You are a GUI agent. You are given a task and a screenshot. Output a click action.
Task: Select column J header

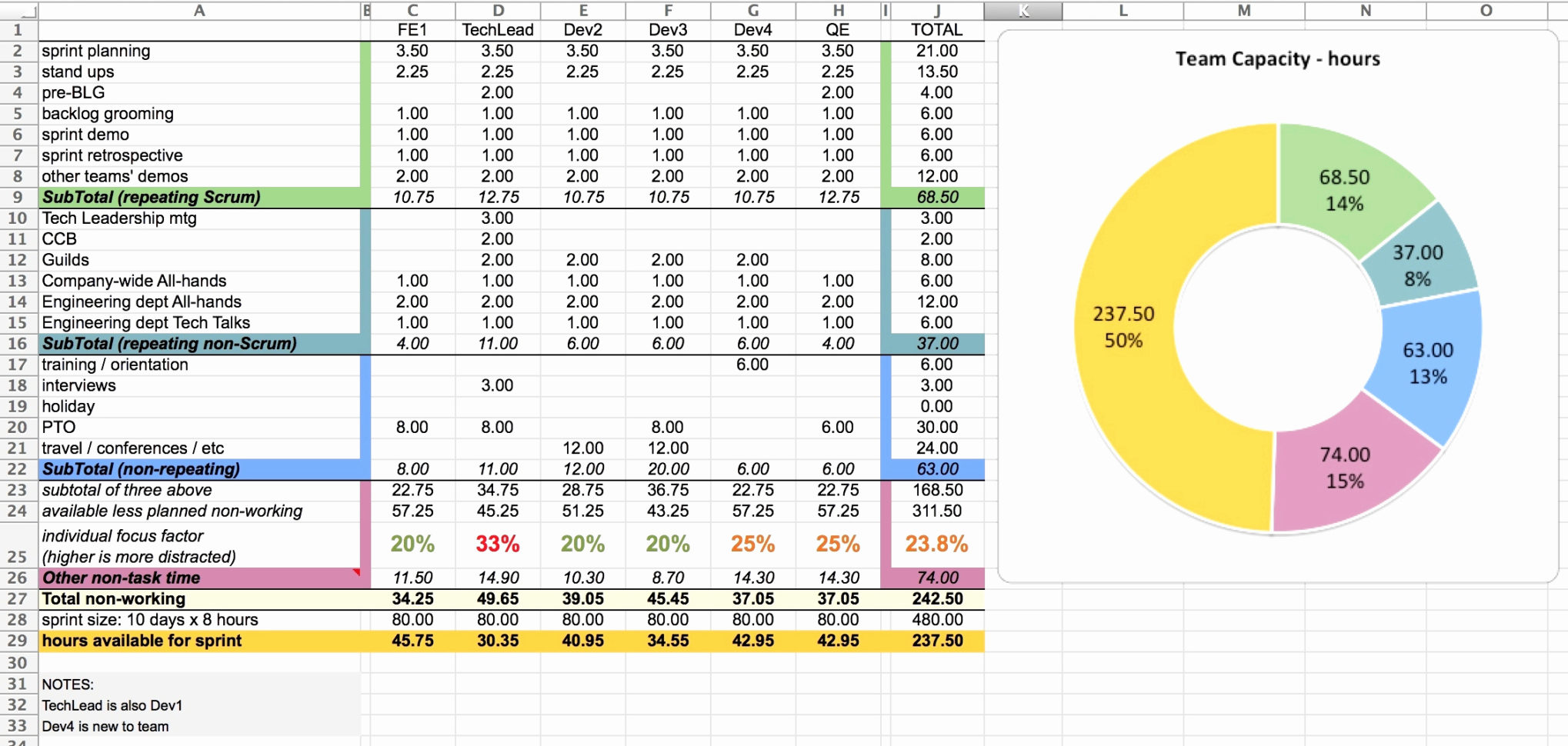tap(938, 11)
